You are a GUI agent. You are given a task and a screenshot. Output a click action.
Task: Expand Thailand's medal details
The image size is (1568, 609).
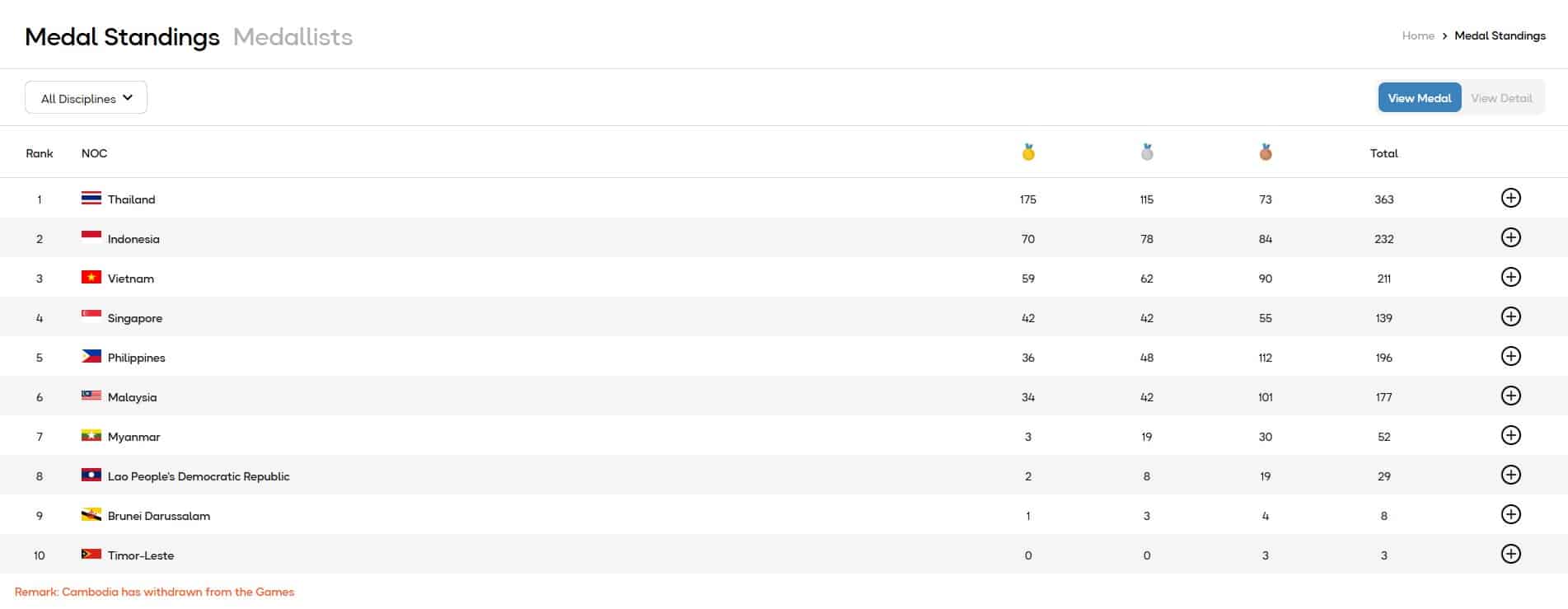[x=1510, y=198]
